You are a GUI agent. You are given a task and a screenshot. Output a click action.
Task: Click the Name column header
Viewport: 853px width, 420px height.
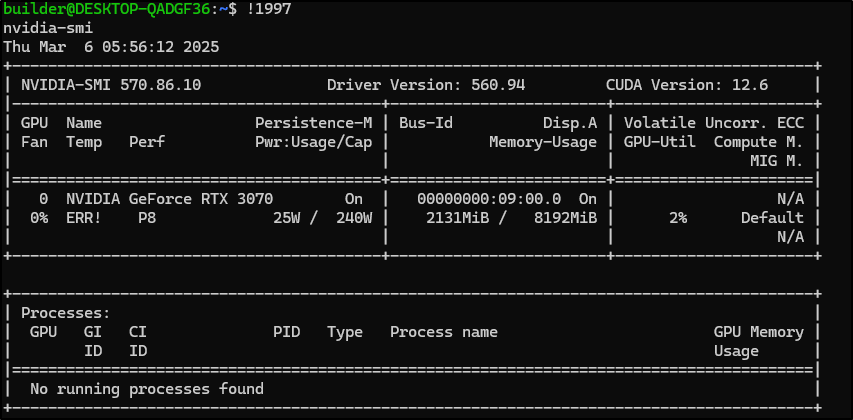tap(84, 123)
